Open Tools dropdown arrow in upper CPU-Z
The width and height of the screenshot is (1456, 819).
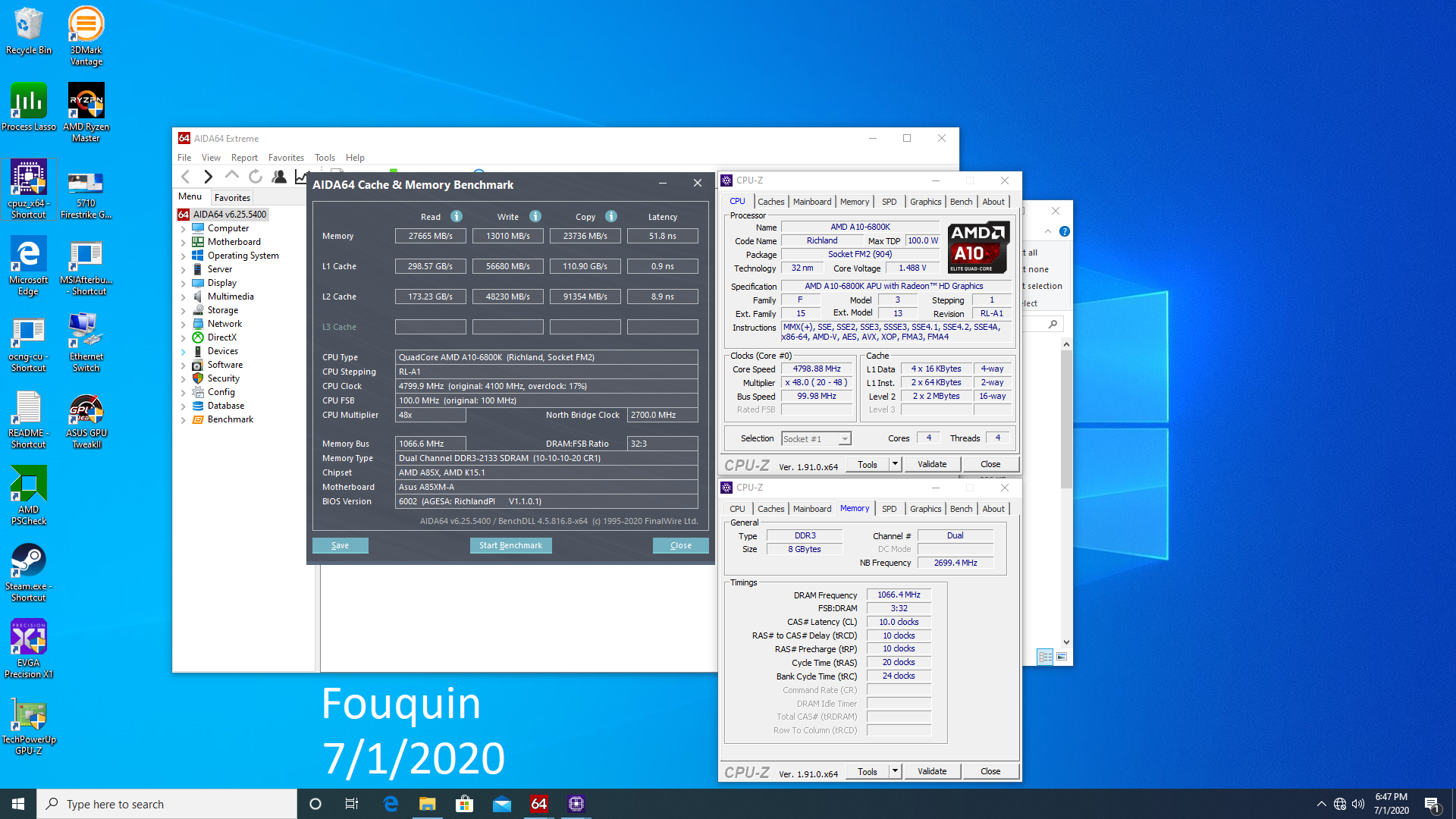pos(895,464)
